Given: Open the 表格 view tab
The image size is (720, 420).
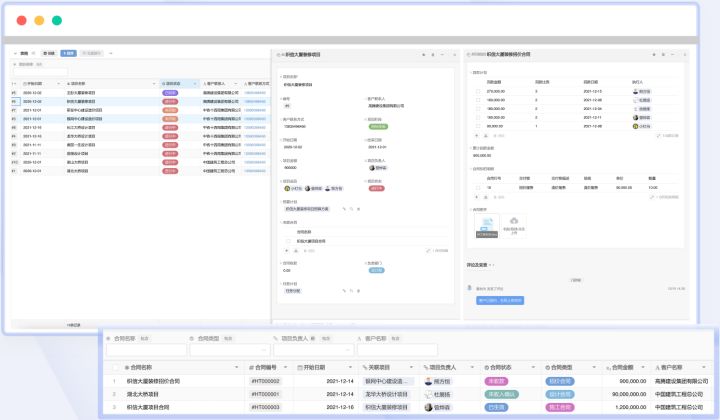Looking at the screenshot, I should 24,52.
